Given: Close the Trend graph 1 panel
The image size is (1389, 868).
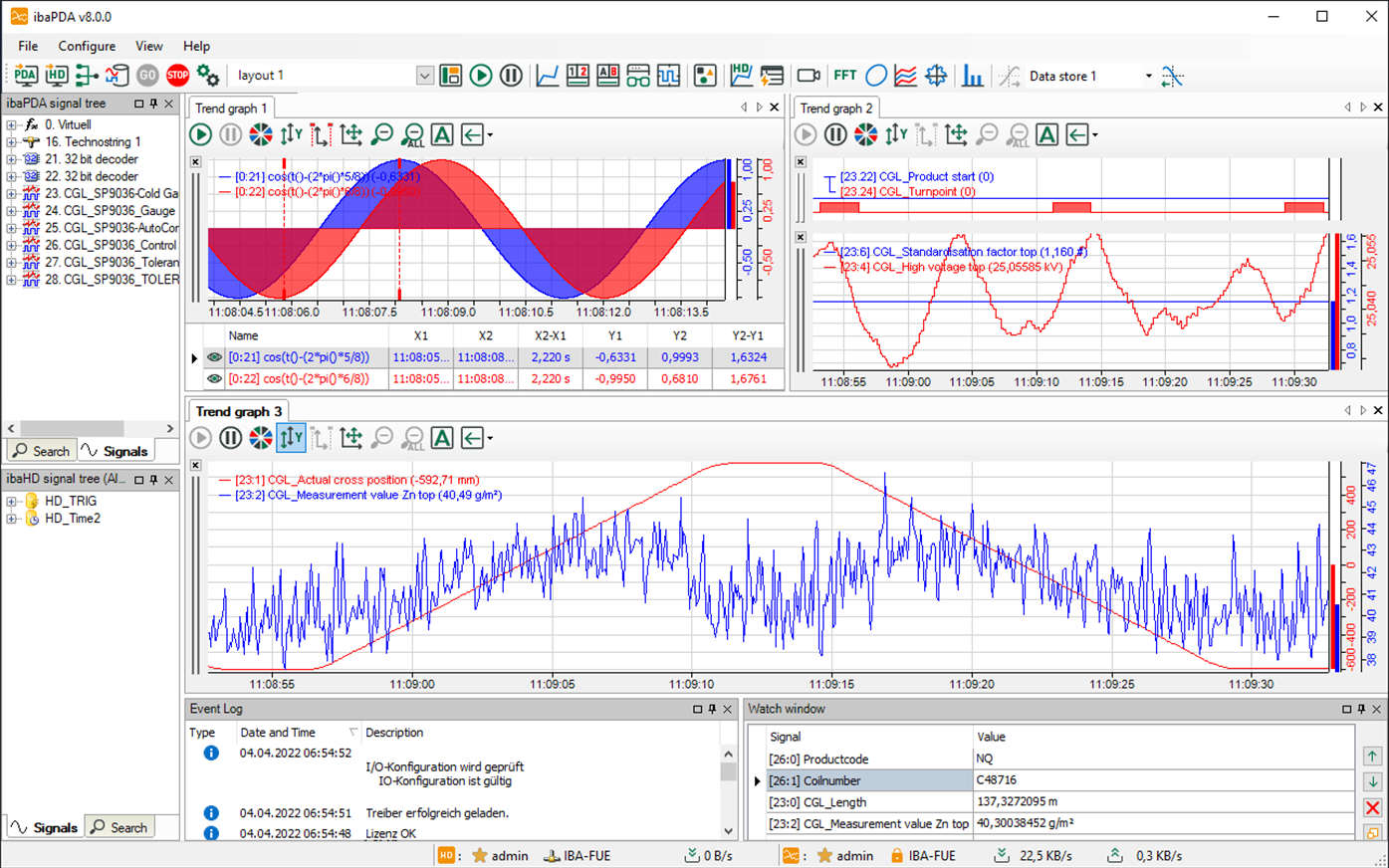Looking at the screenshot, I should (x=774, y=108).
